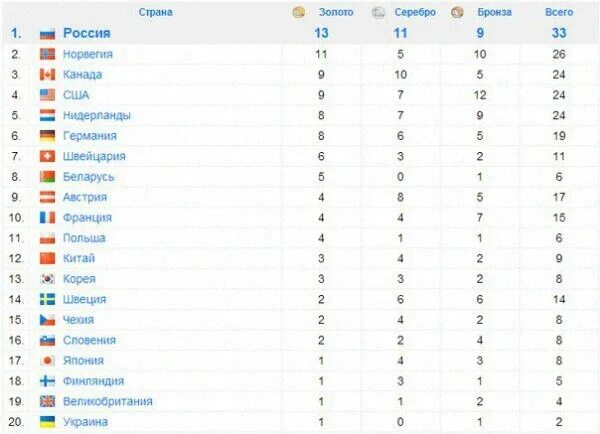Open the Нидерланды country link

click(x=97, y=115)
